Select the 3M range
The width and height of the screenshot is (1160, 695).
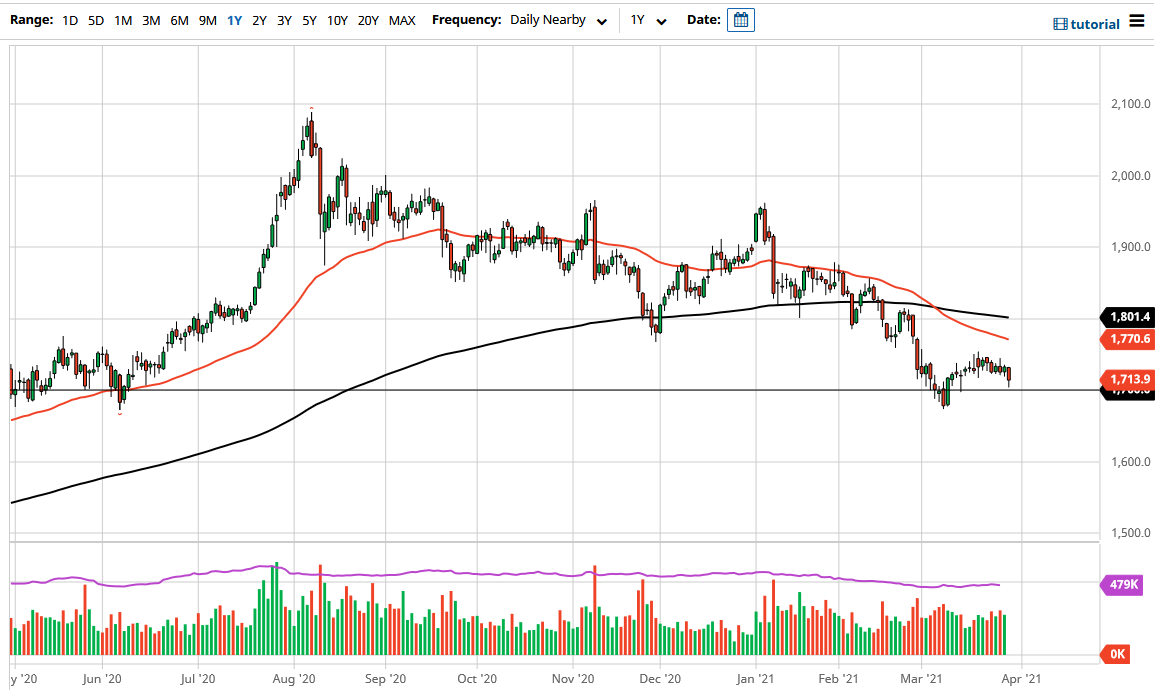click(x=151, y=21)
